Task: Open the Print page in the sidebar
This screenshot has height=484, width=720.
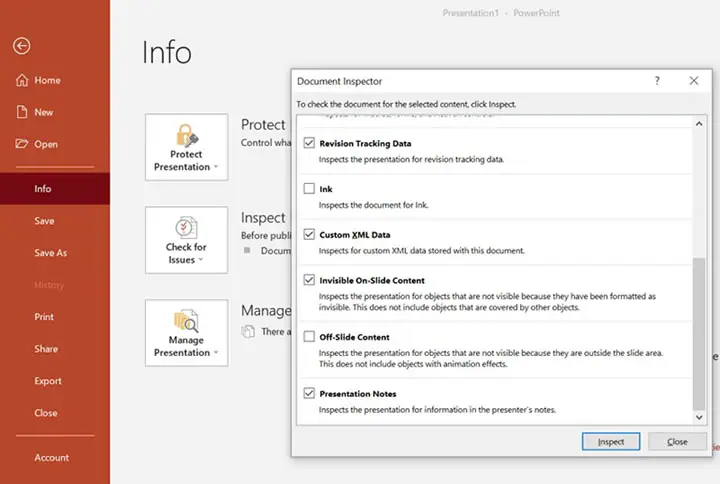Action: (x=44, y=317)
